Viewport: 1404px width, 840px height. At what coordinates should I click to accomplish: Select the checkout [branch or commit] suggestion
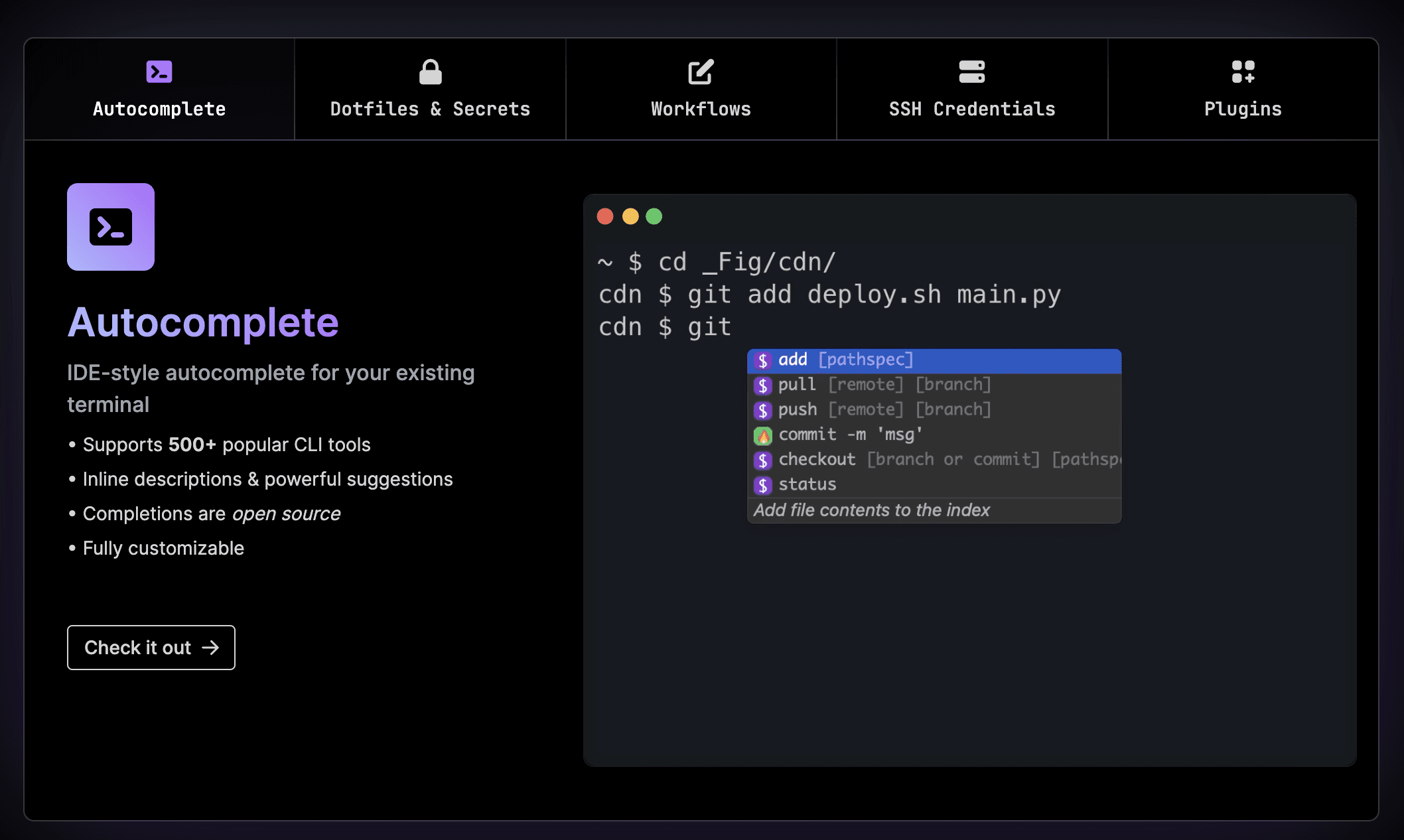click(x=934, y=460)
